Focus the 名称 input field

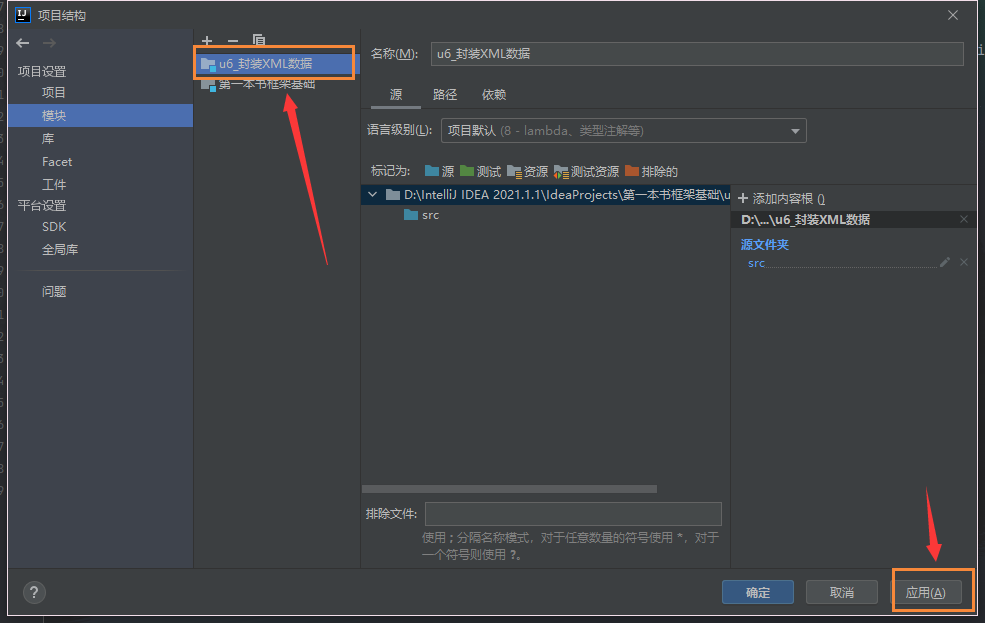click(697, 54)
